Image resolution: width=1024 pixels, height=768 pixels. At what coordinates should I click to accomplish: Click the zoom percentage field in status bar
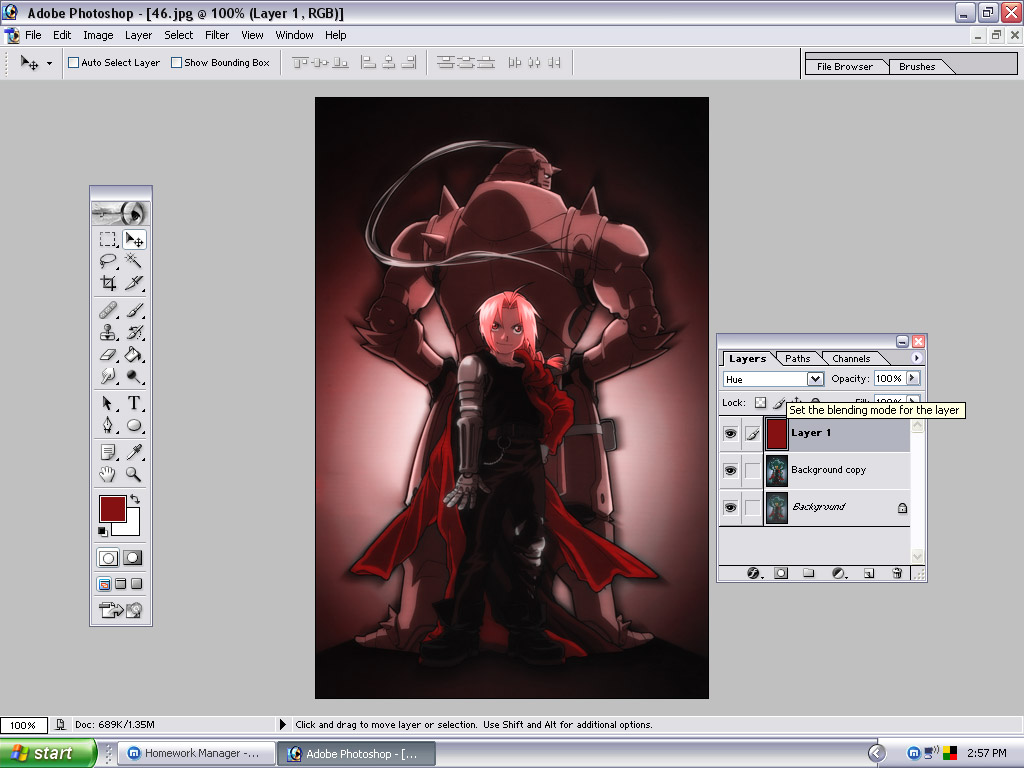pyautogui.click(x=24, y=725)
